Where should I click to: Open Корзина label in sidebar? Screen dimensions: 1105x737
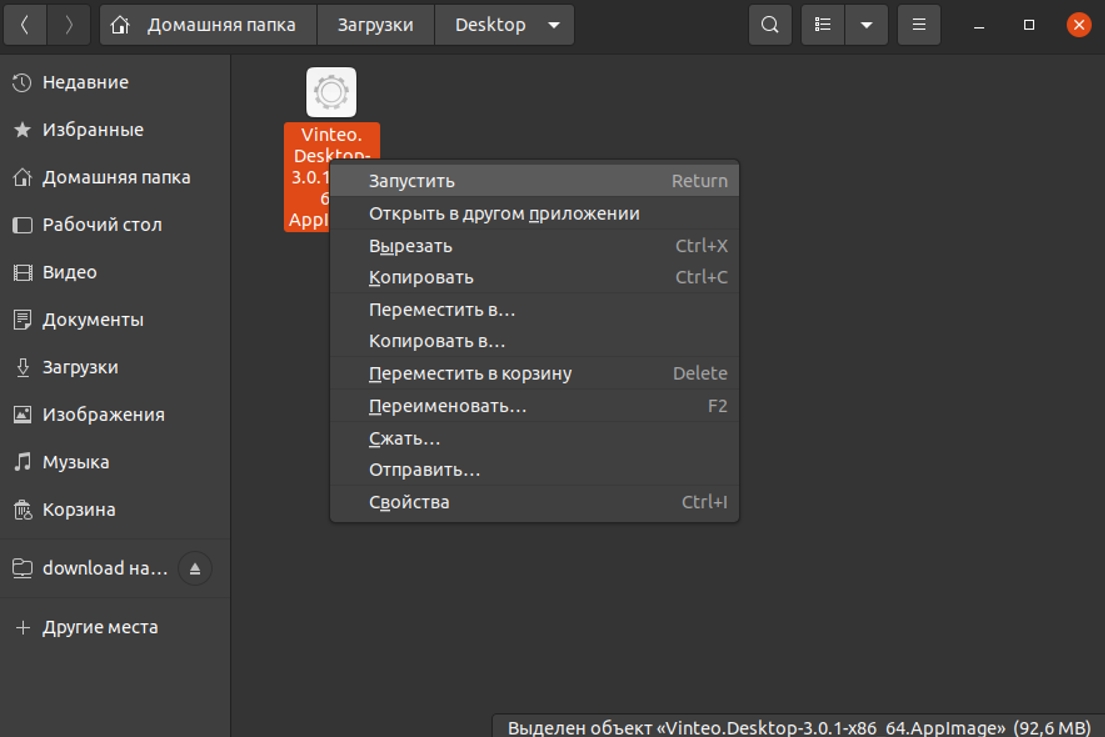tap(79, 510)
